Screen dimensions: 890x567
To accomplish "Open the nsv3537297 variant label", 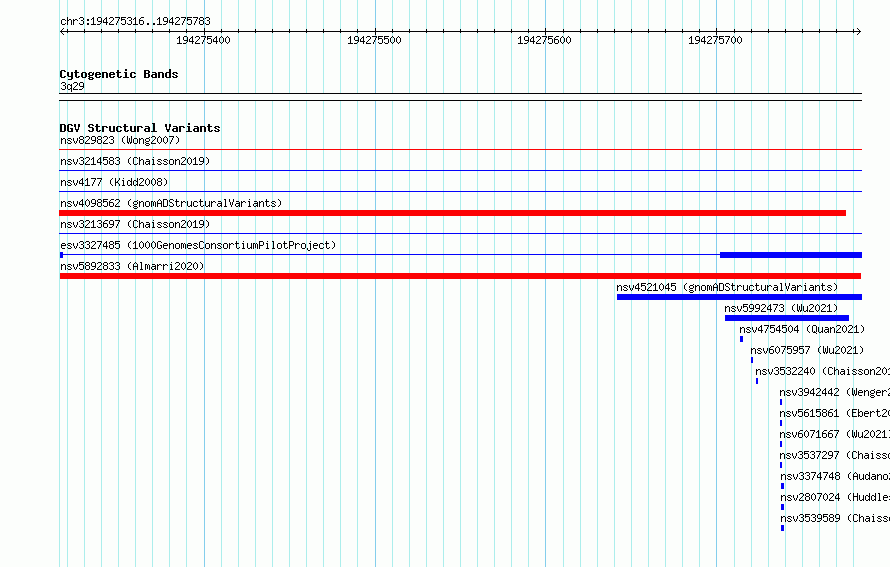I will tap(834, 455).
